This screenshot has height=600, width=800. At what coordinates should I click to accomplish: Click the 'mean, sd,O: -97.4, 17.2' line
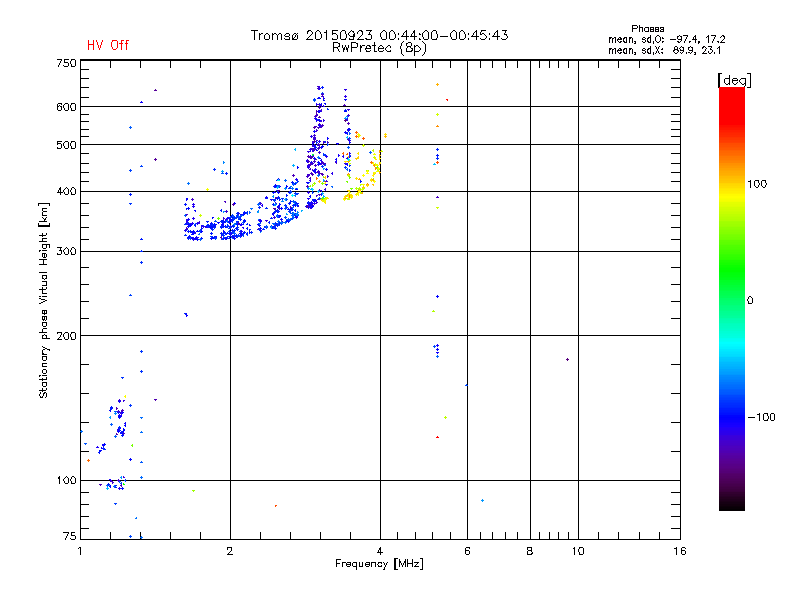[x=666, y=39]
